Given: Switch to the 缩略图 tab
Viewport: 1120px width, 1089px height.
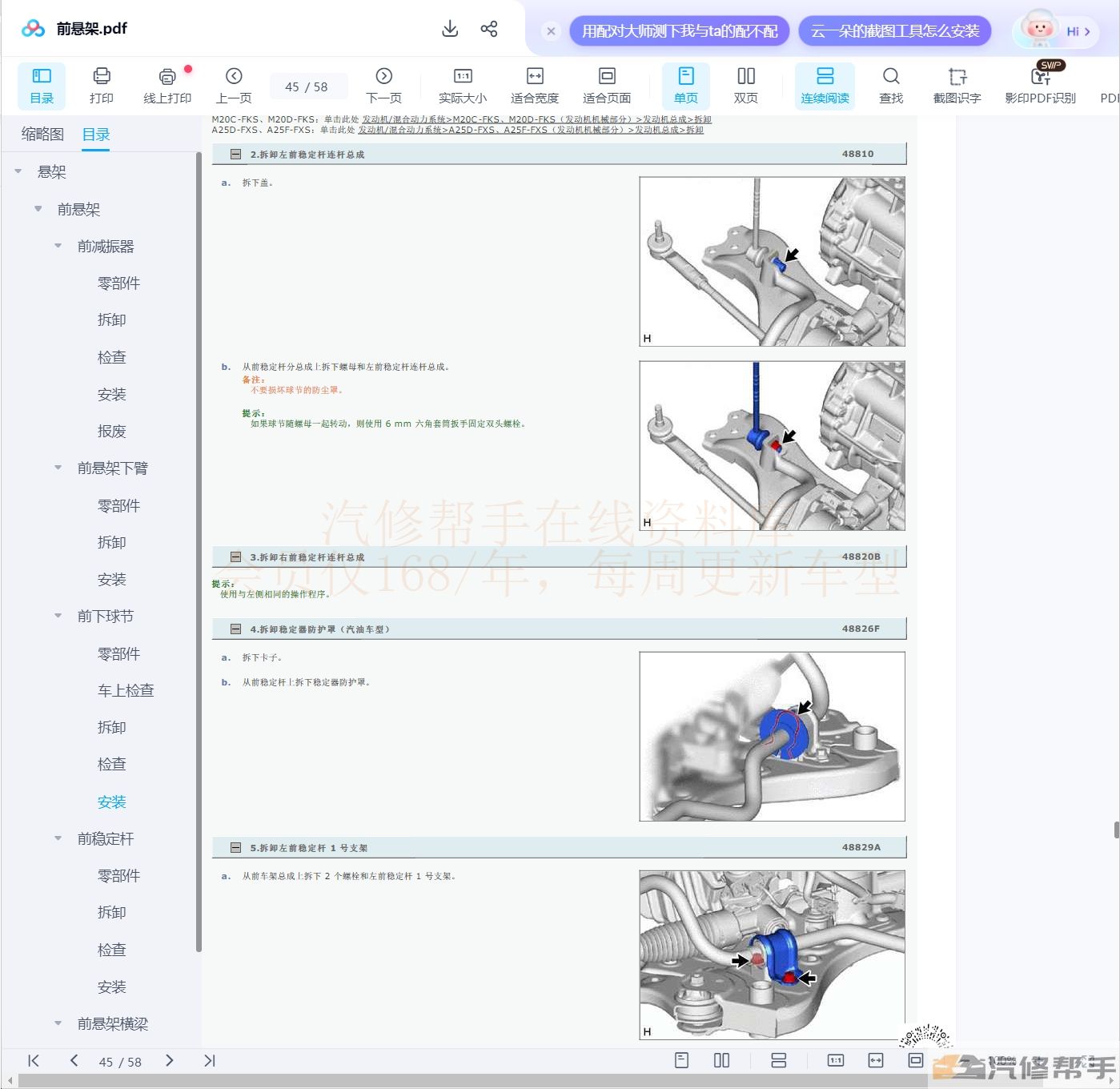Looking at the screenshot, I should (x=42, y=134).
